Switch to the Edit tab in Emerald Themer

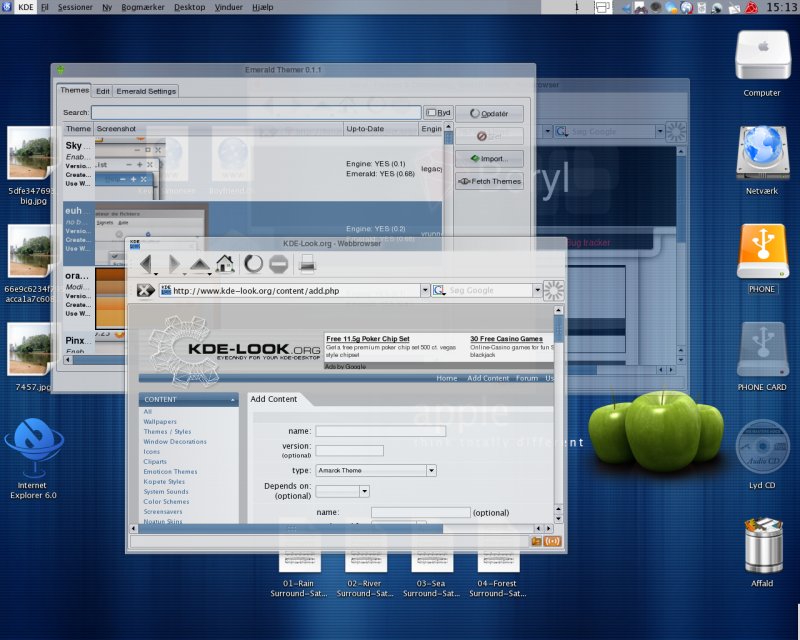103,91
